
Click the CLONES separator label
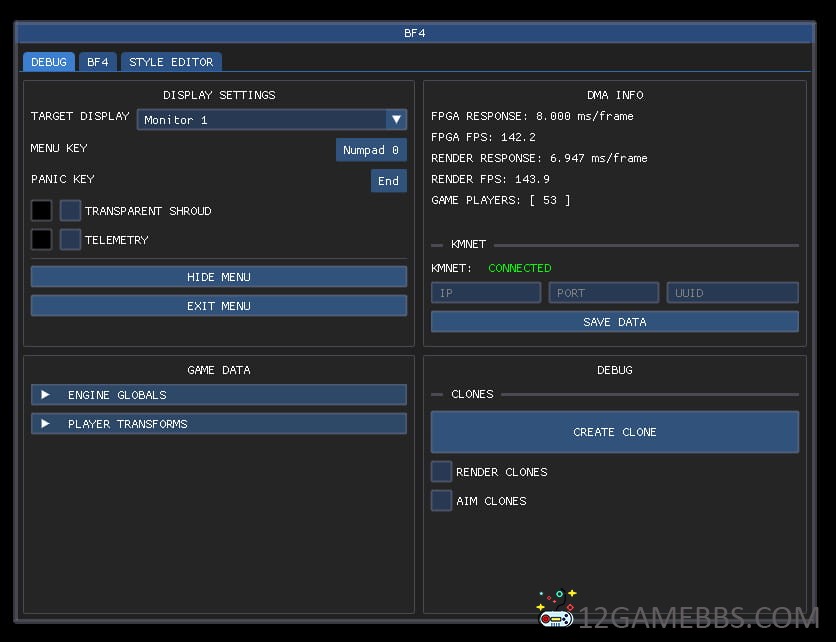[472, 394]
